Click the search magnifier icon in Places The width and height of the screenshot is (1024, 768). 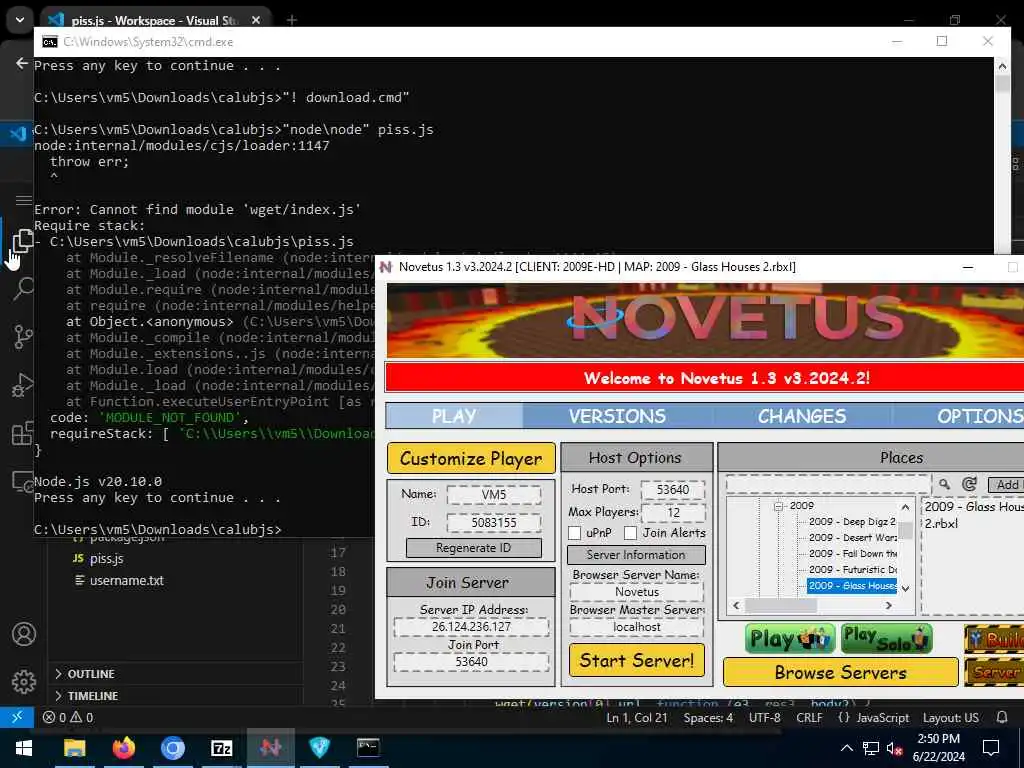[x=944, y=484]
